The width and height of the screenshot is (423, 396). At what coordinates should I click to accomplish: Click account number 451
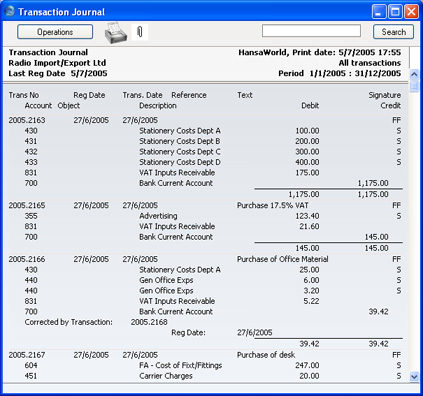(x=31, y=376)
